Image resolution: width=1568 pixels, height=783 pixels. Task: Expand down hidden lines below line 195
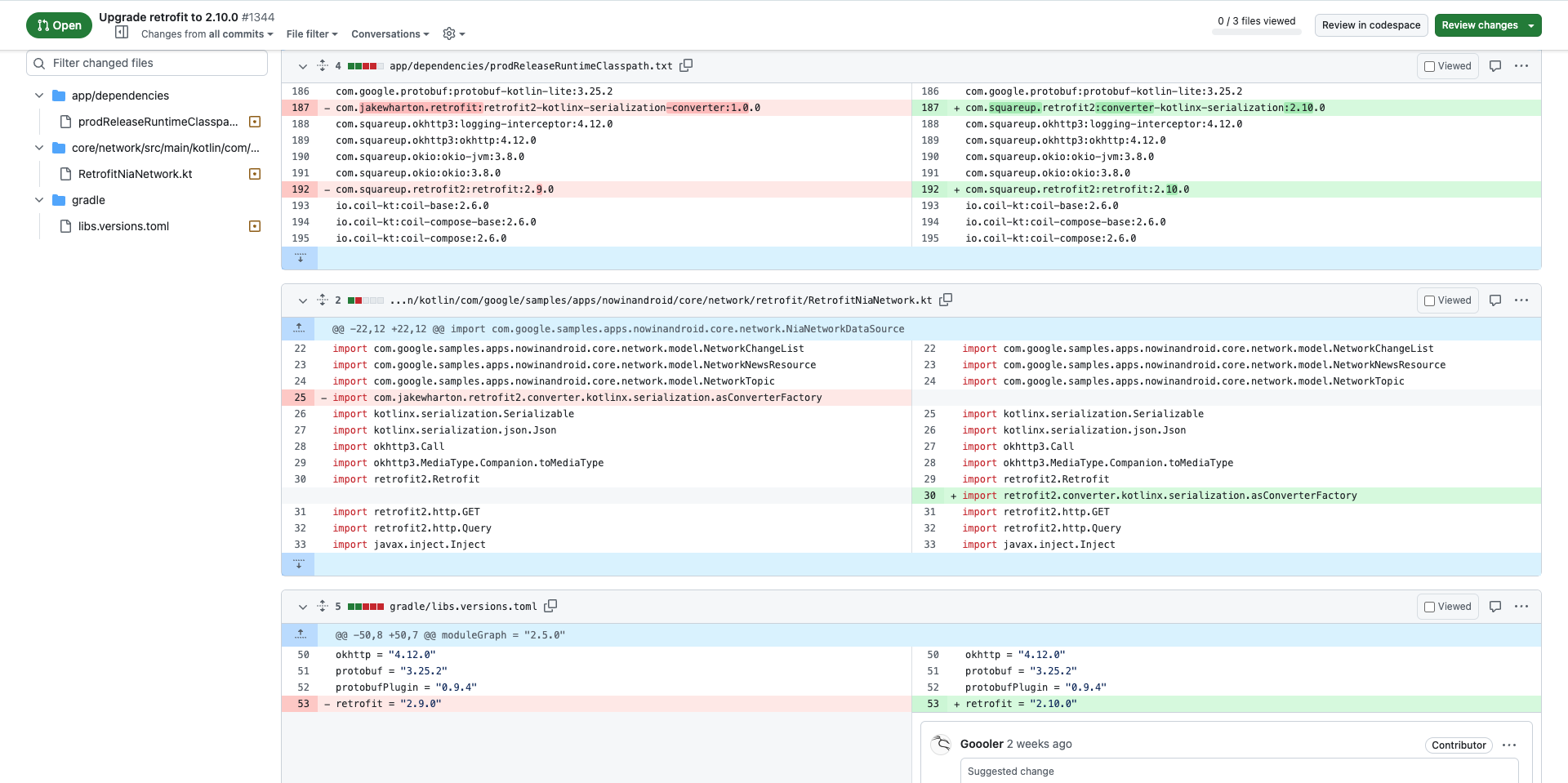pyautogui.click(x=300, y=258)
